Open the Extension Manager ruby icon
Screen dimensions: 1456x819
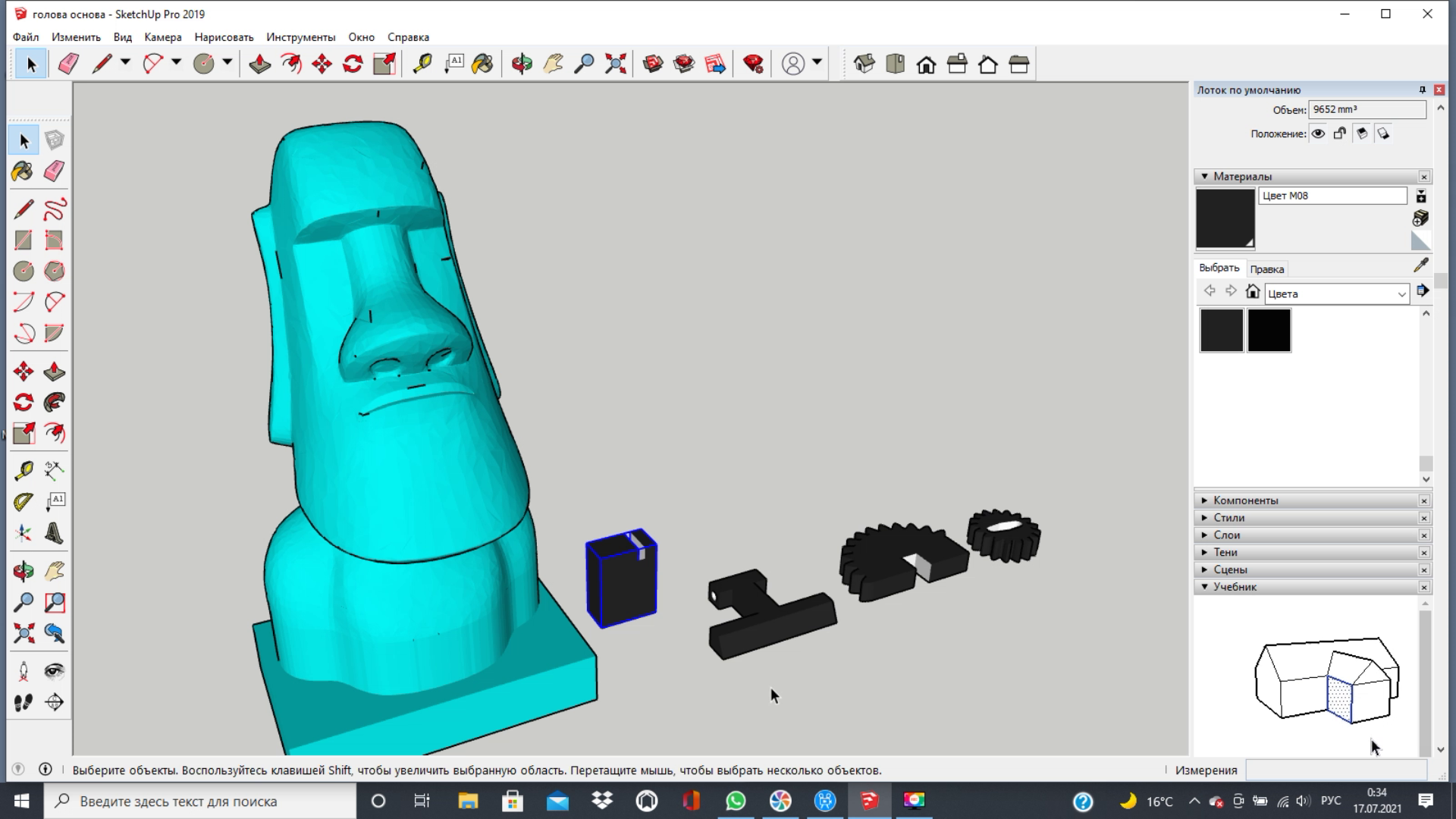tap(753, 64)
